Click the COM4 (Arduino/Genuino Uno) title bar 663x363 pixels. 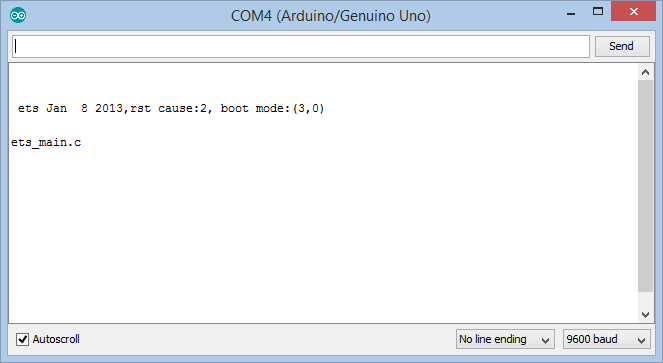(331, 16)
